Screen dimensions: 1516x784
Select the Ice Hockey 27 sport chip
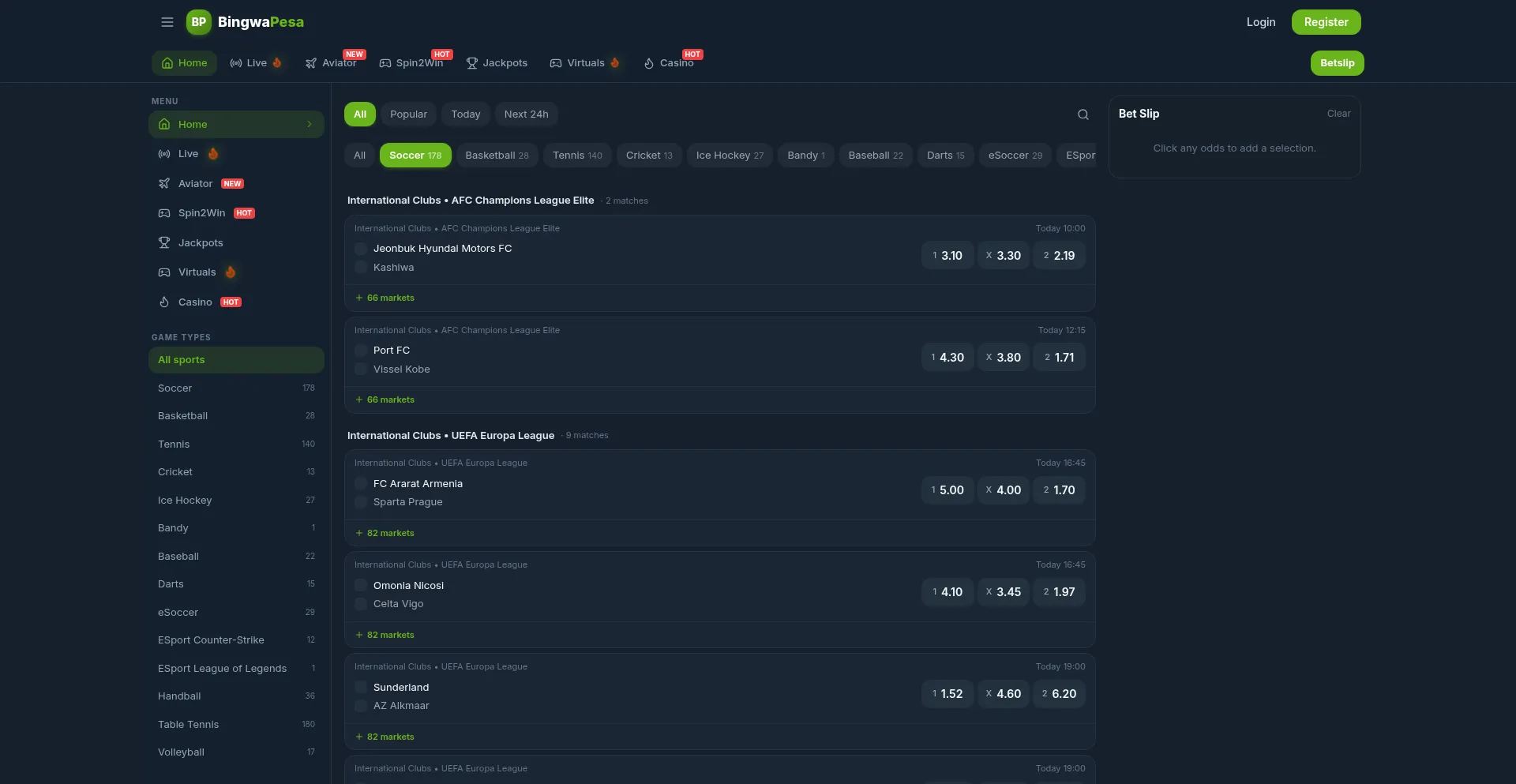pyautogui.click(x=730, y=156)
